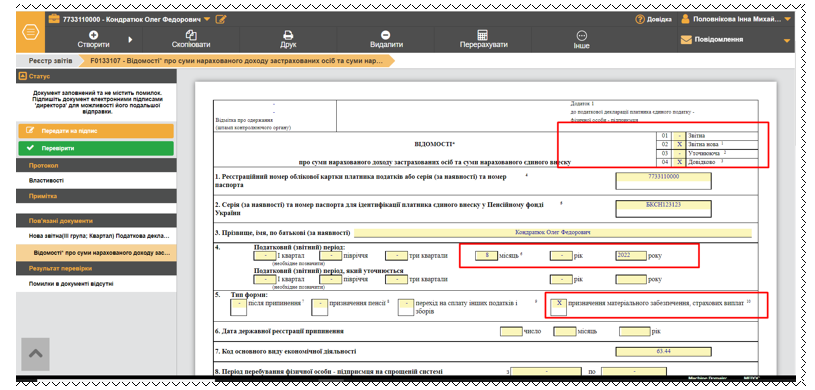Click the Друк printer icon
This screenshot has height=390, width=815.
pyautogui.click(x=288, y=35)
